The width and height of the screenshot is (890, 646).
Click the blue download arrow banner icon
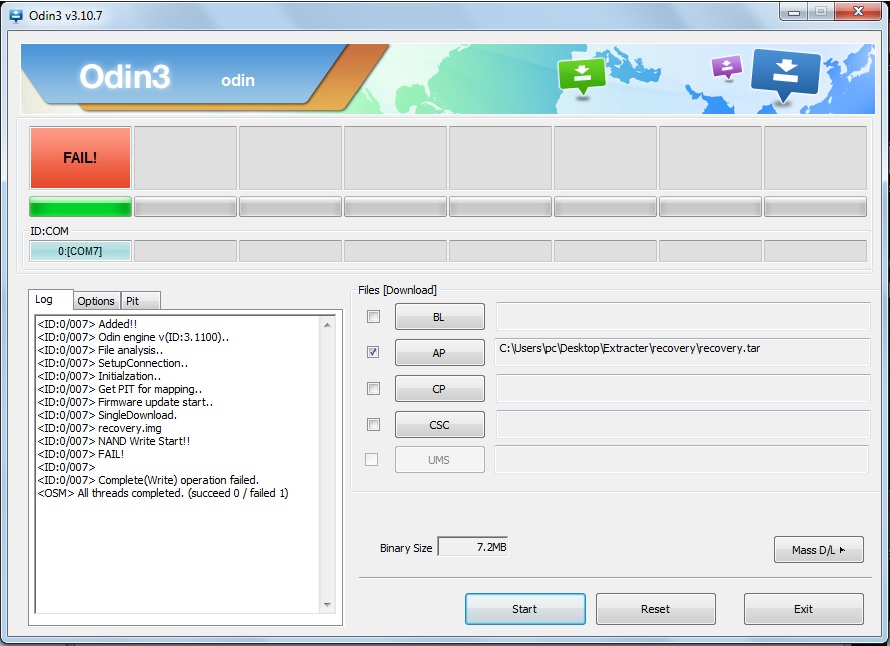(x=786, y=74)
